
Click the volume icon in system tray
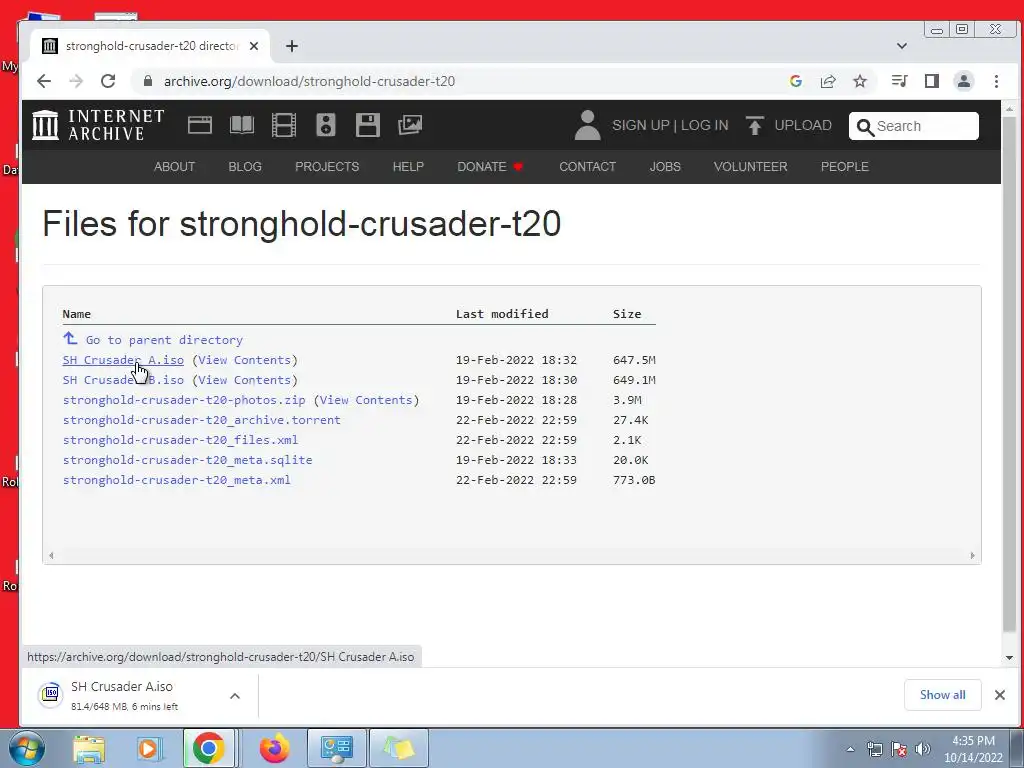pyautogui.click(x=923, y=748)
